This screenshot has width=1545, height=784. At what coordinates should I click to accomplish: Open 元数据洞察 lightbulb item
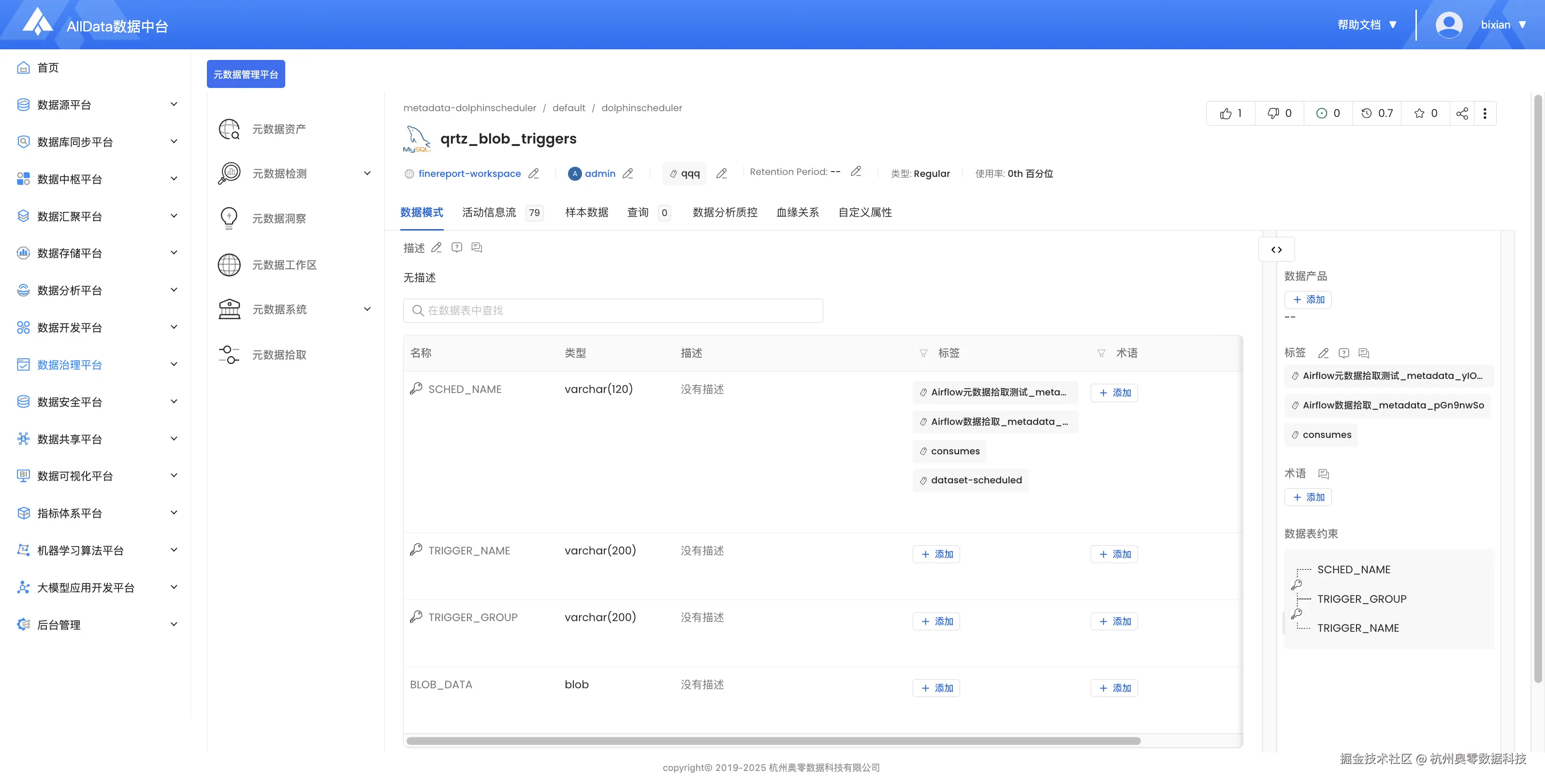coord(279,218)
